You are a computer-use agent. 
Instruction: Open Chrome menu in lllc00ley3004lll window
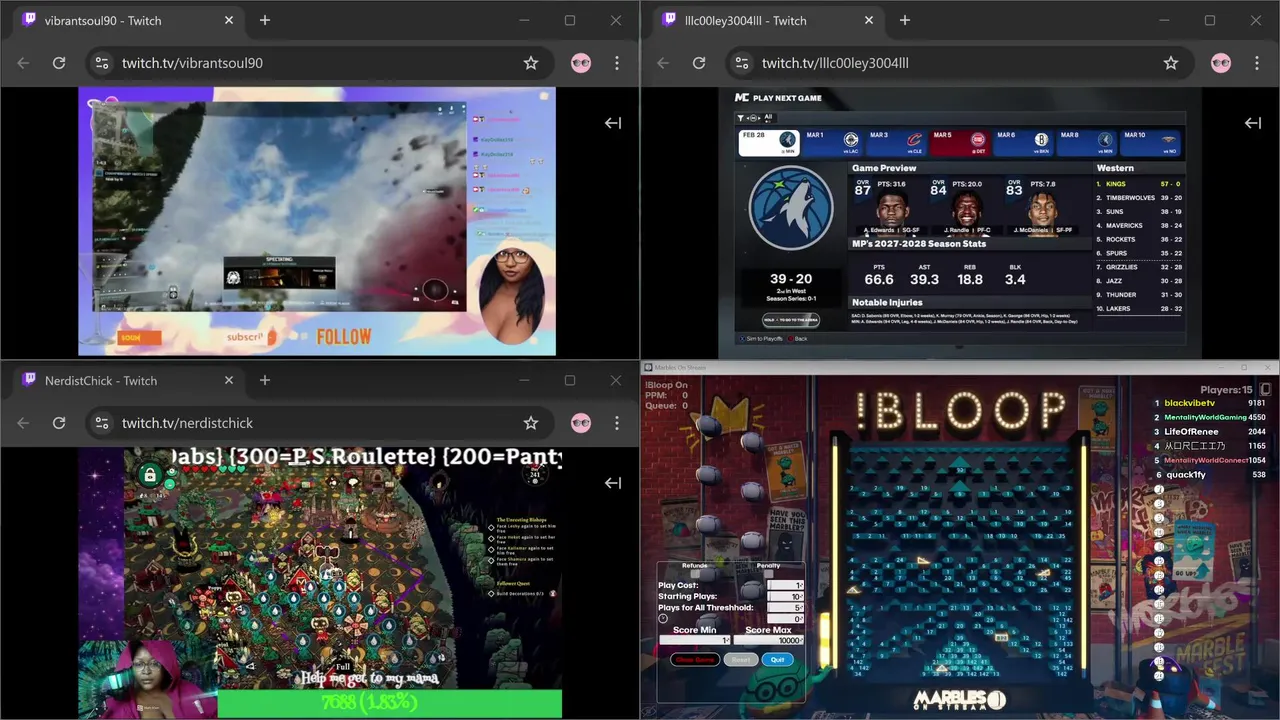click(1257, 63)
